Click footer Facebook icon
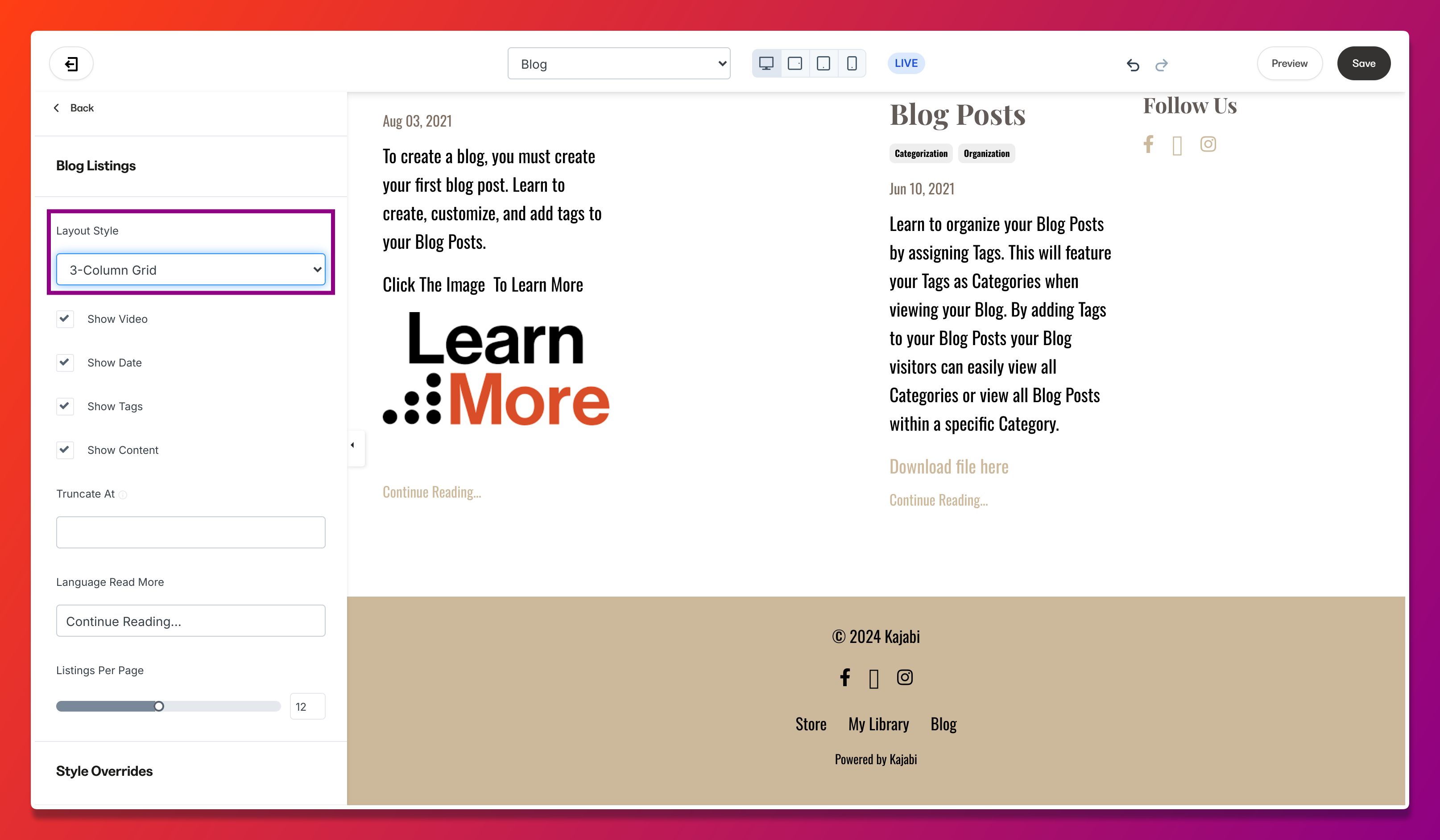 pyautogui.click(x=845, y=677)
